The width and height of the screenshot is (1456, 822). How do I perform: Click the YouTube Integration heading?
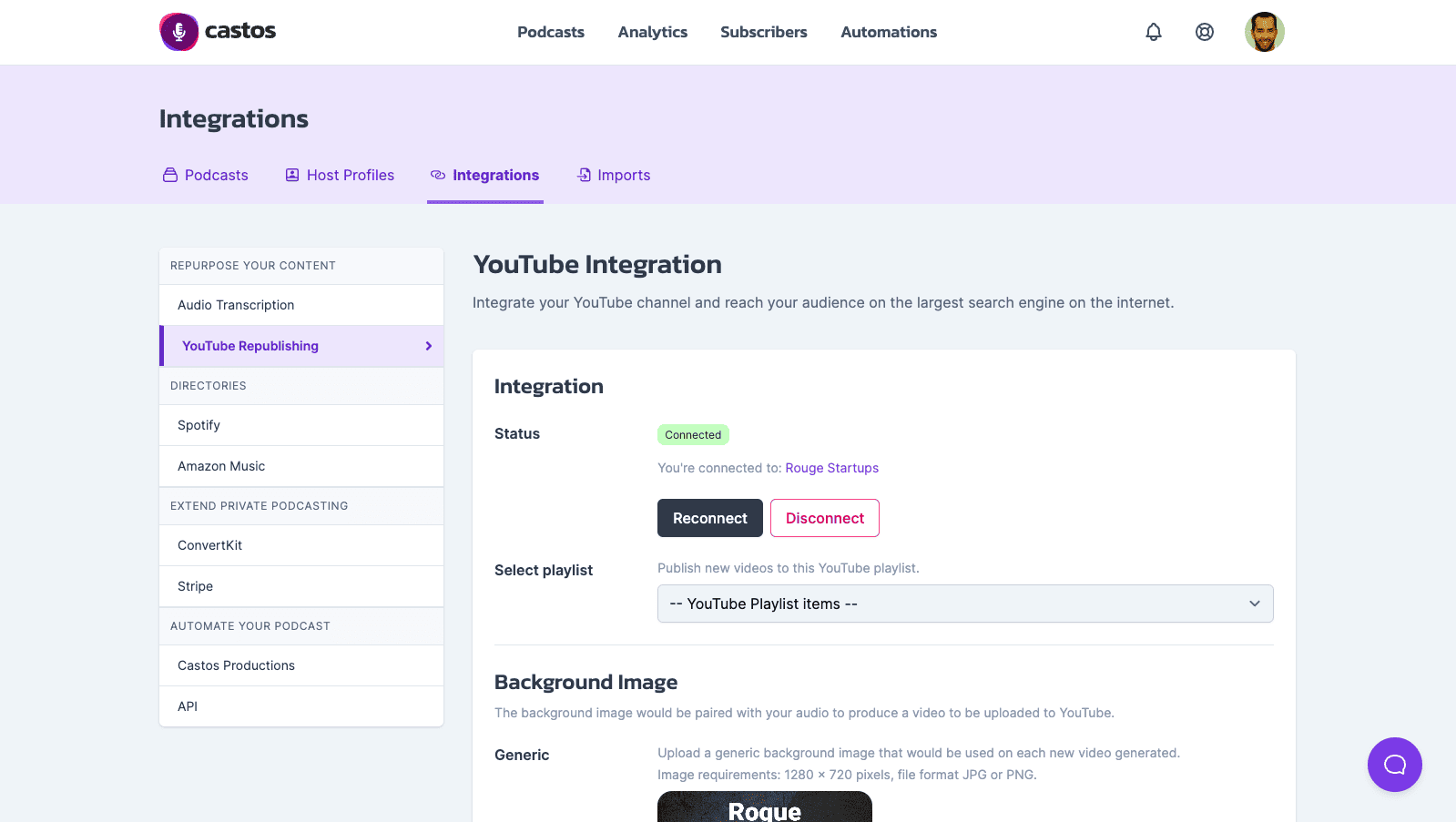pyautogui.click(x=597, y=265)
